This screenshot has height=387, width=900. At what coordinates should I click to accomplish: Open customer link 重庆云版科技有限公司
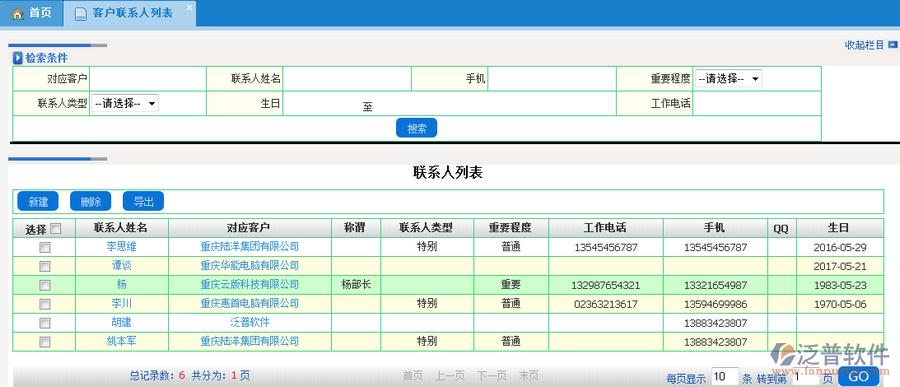(250, 285)
